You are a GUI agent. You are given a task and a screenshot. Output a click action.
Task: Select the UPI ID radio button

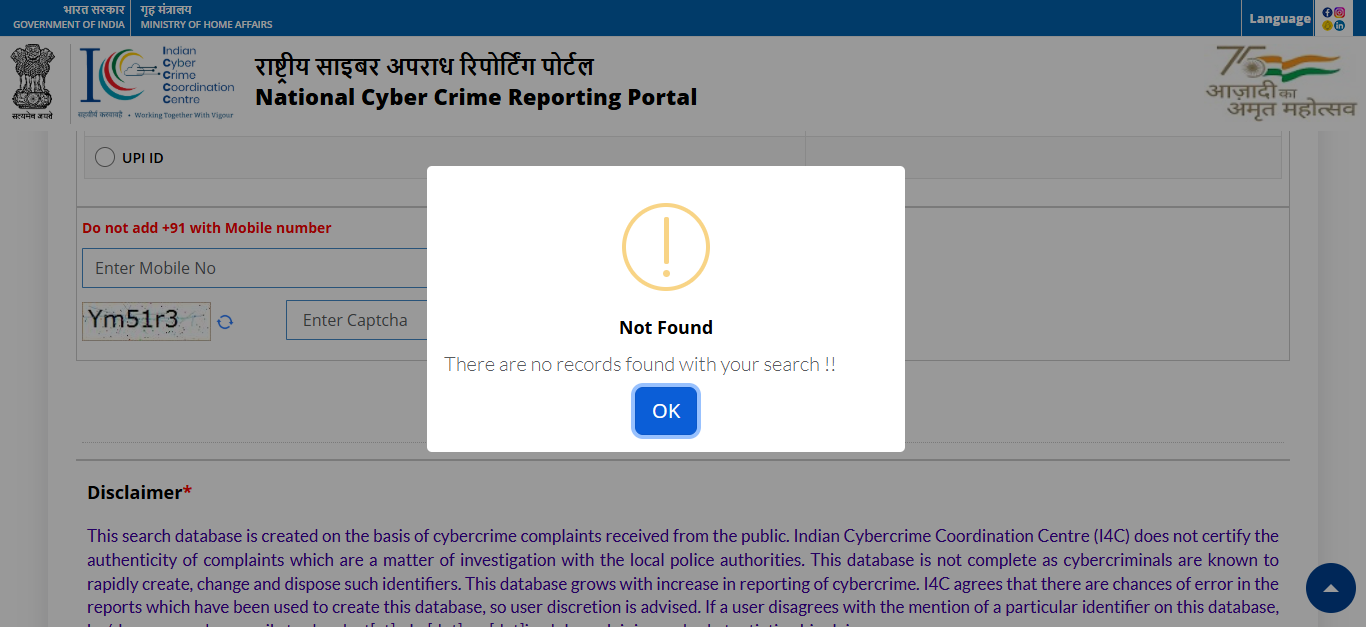(104, 158)
